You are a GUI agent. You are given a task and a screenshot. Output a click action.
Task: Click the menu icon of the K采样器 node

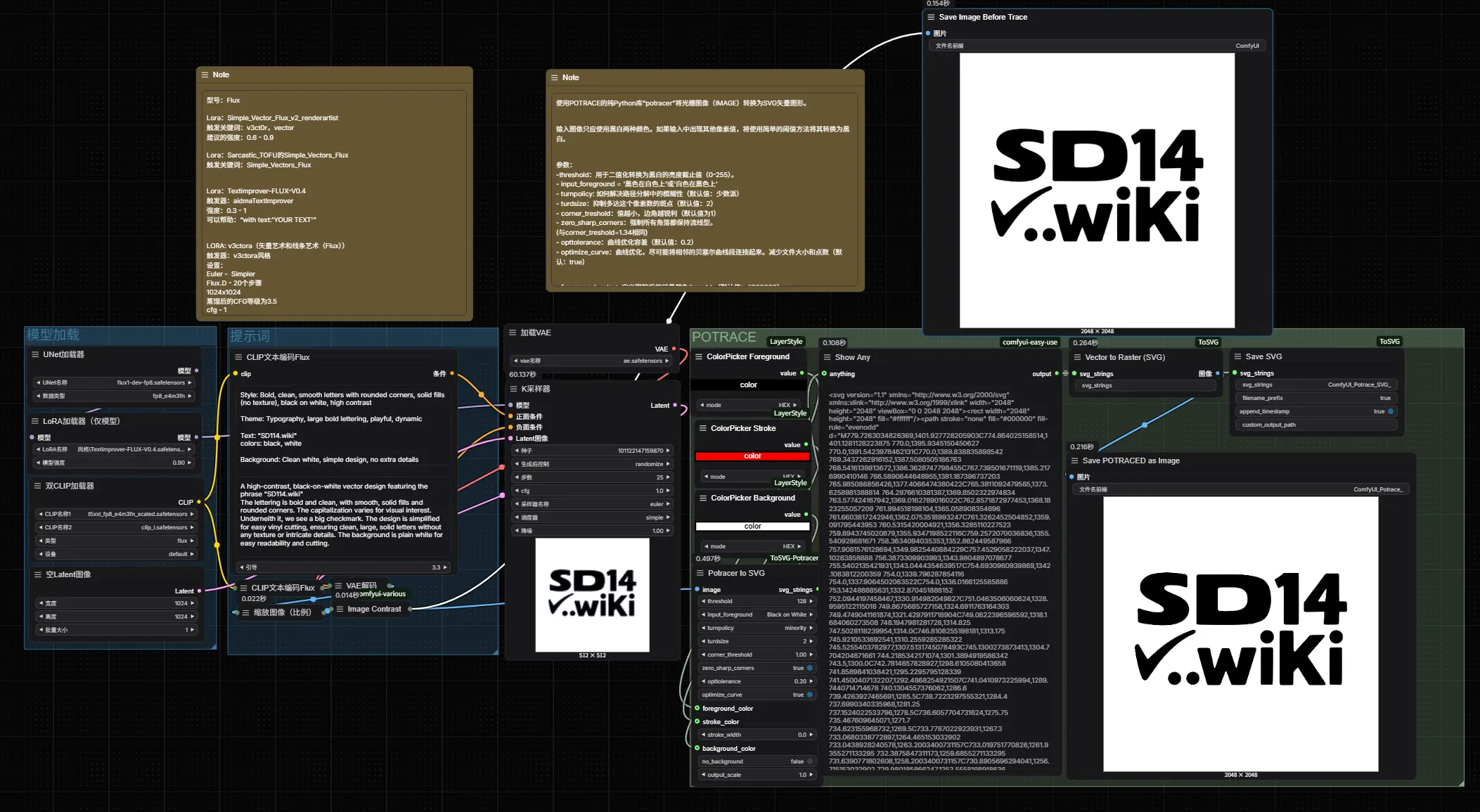coord(513,388)
